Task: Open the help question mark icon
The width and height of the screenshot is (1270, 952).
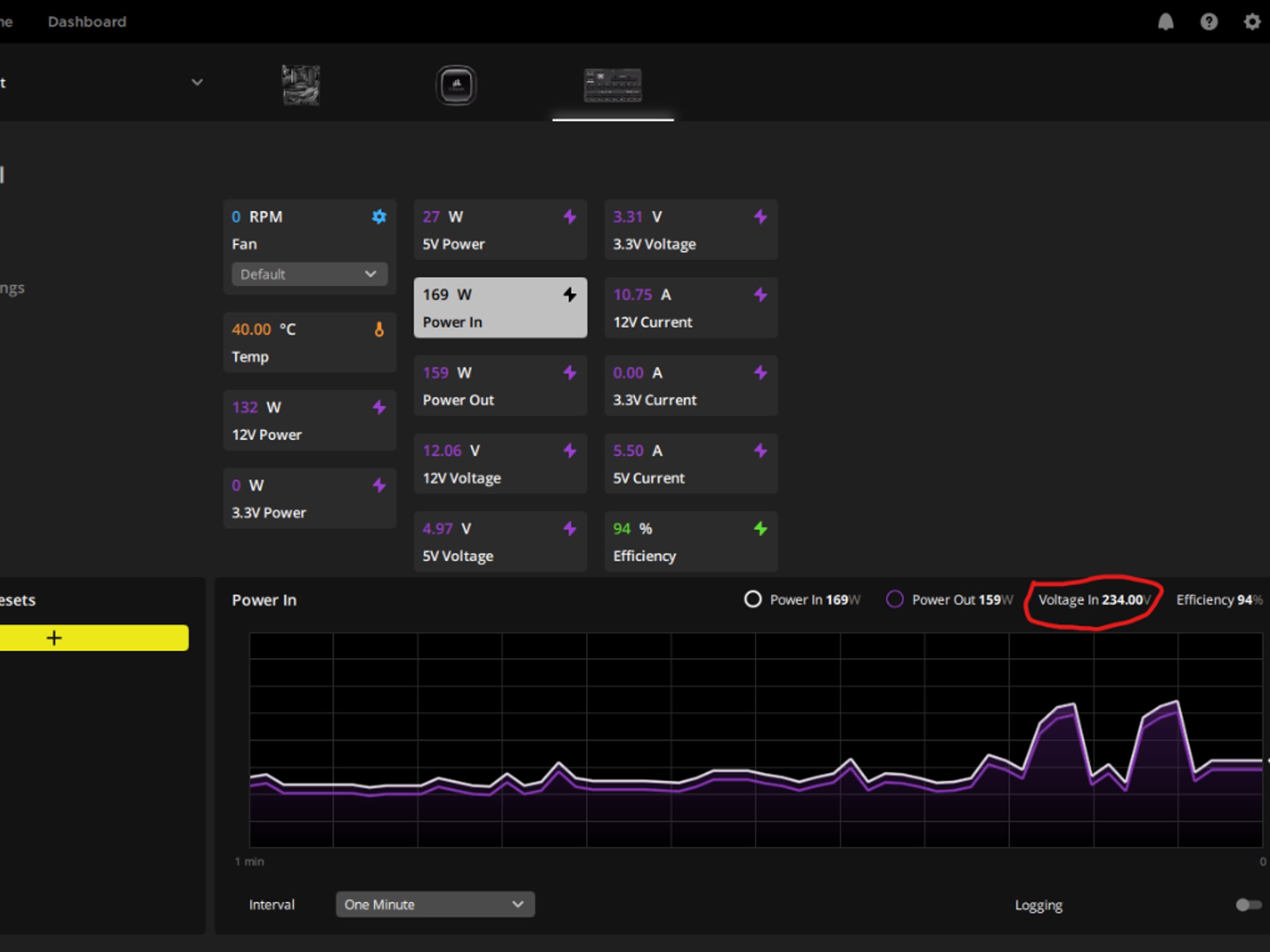Action: (x=1209, y=22)
